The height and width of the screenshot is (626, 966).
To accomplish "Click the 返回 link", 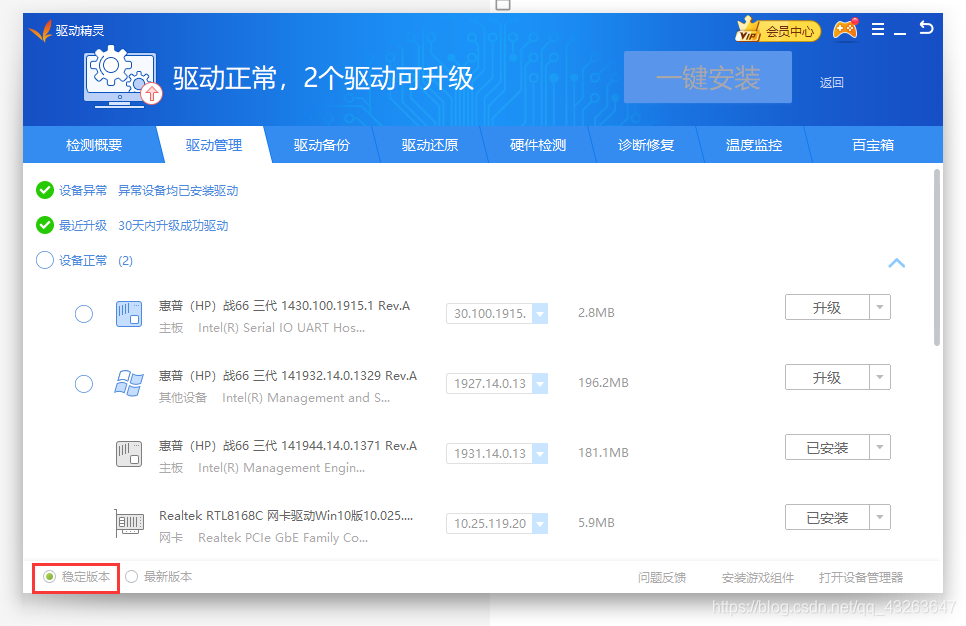I will pyautogui.click(x=832, y=83).
